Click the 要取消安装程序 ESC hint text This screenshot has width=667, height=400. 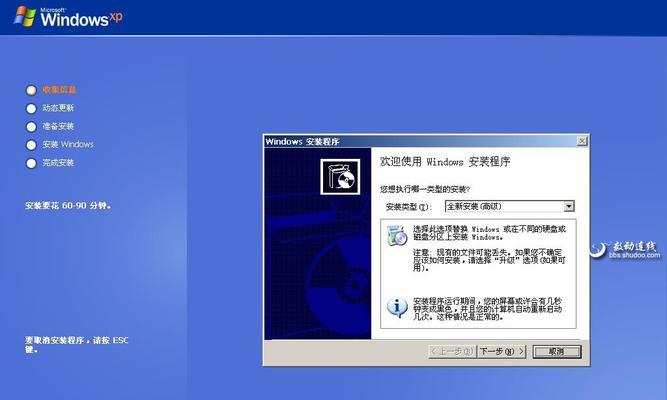(x=76, y=345)
